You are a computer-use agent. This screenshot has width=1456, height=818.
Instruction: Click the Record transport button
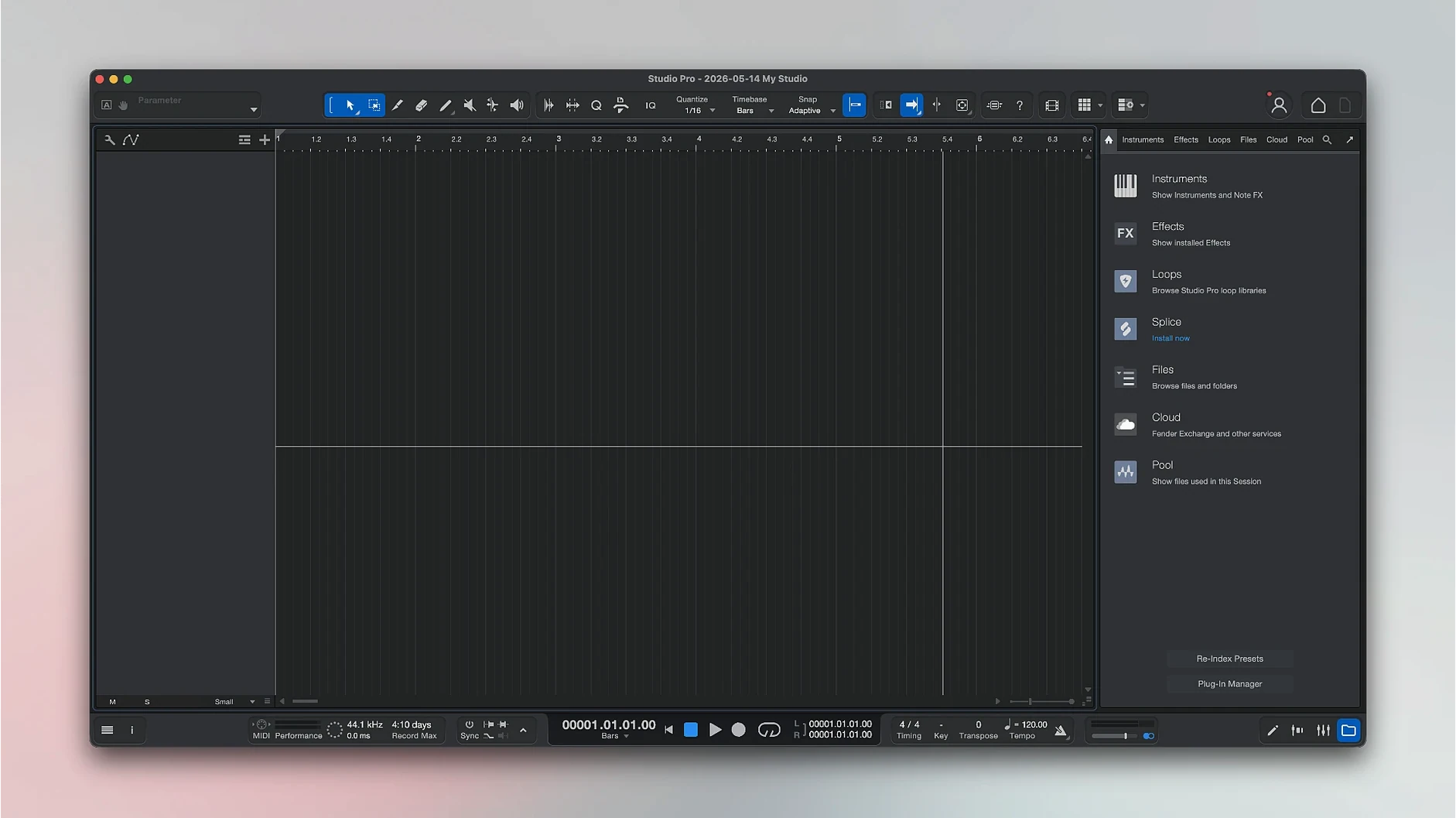coord(739,731)
